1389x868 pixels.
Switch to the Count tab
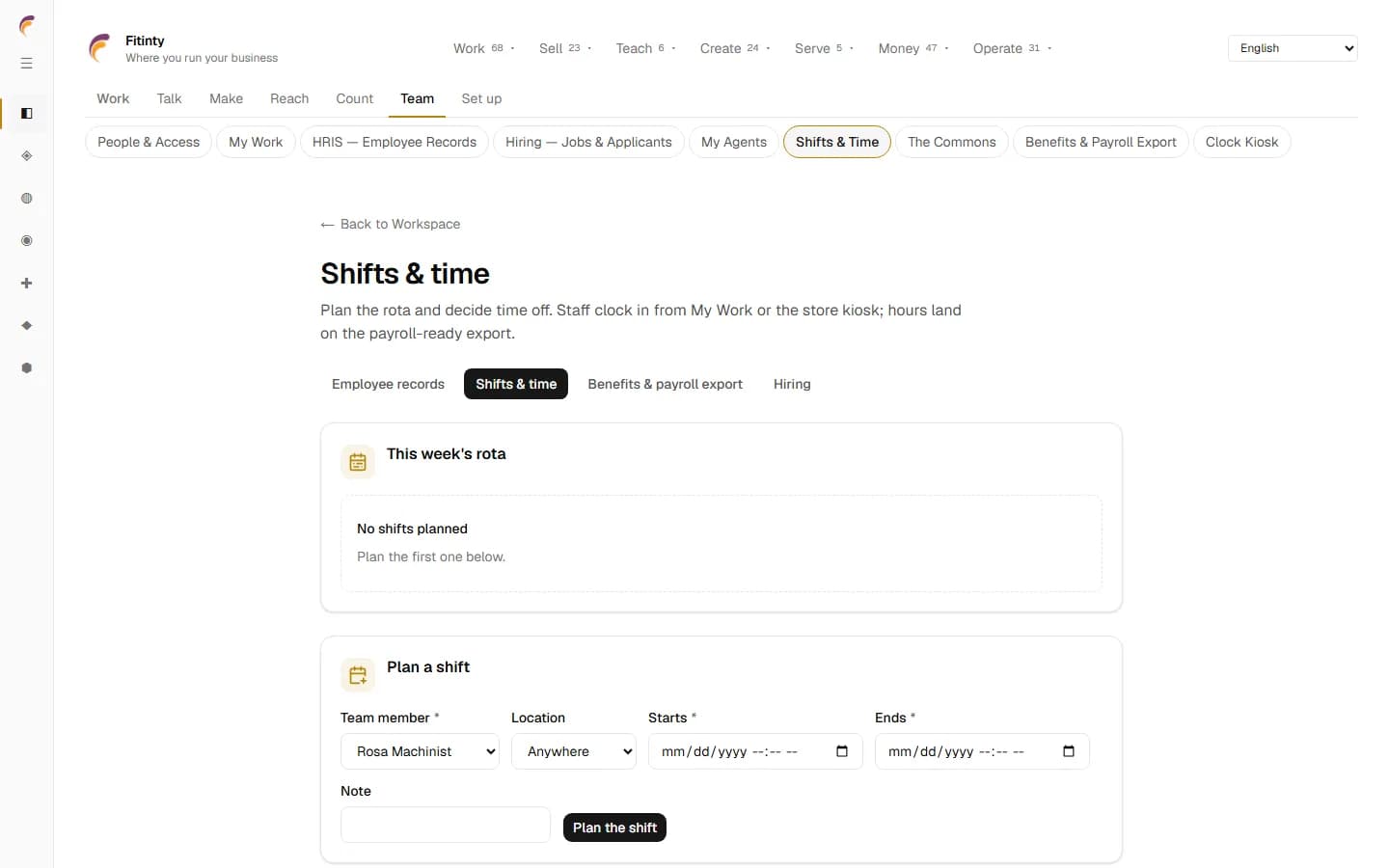click(x=354, y=98)
